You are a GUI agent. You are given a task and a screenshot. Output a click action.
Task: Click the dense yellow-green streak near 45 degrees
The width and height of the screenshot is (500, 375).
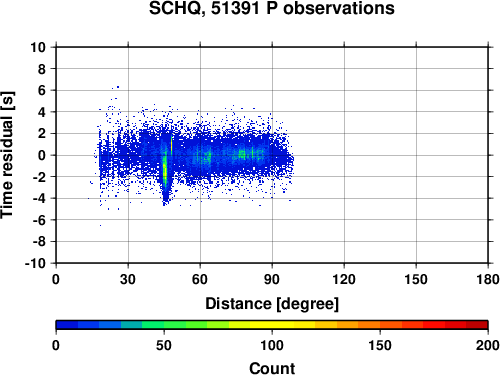point(164,170)
